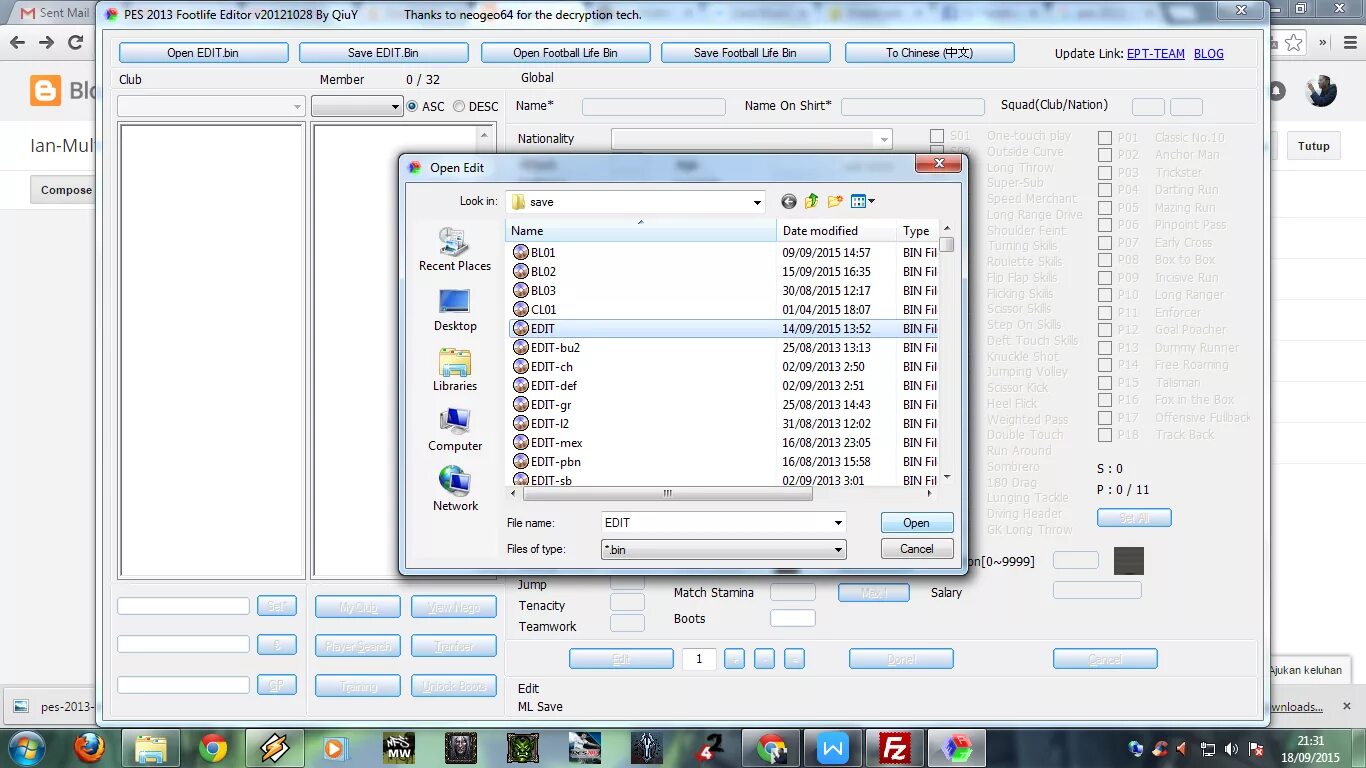Create a new folder via toolbar icon
Screen dimensions: 1366x768
[835, 202]
